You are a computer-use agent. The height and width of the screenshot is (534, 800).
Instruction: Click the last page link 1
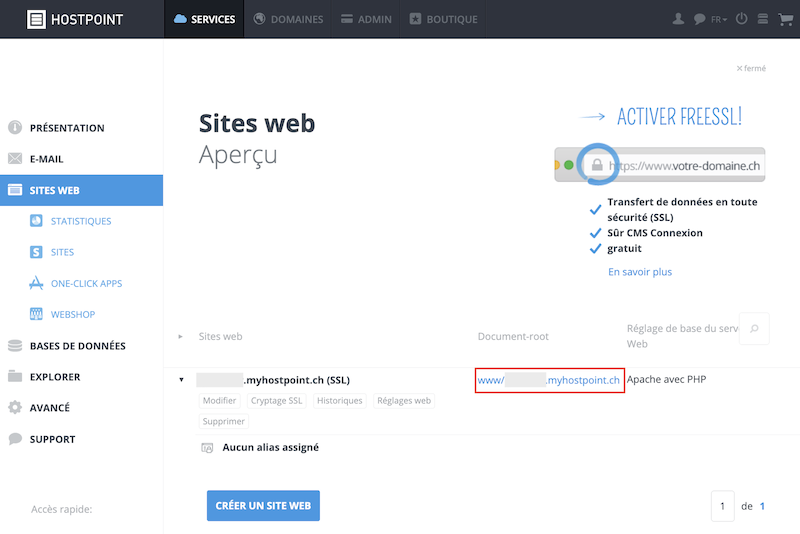click(x=762, y=506)
